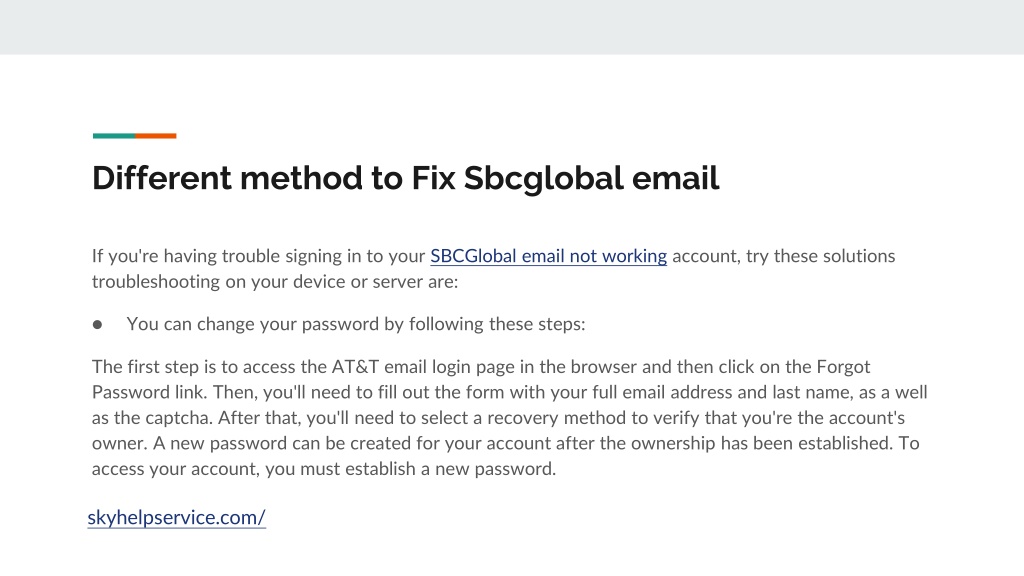Visit the skyhelpservice.com/ link
The image size is (1024, 576).
[176, 517]
